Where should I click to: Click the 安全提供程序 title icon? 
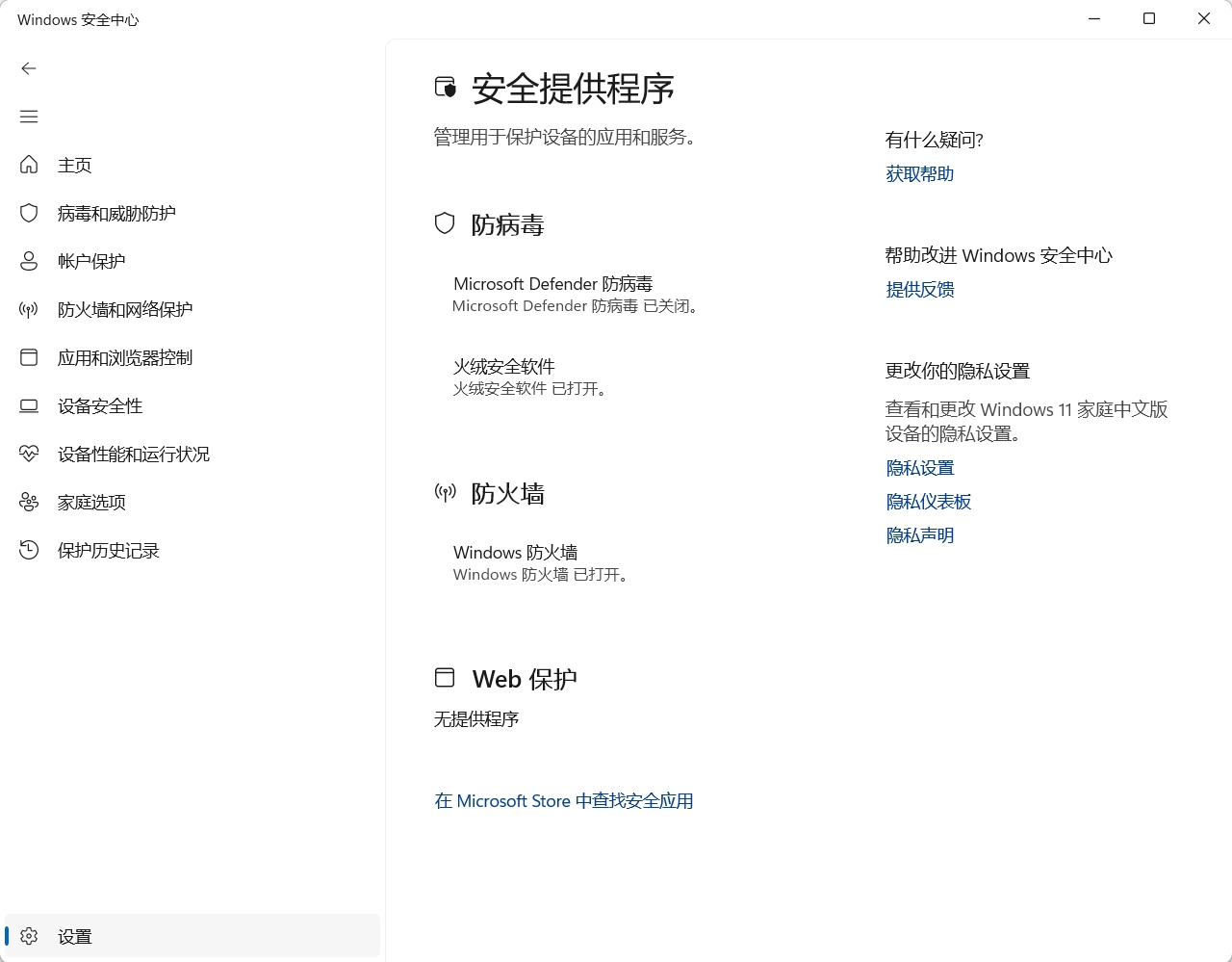[x=446, y=88]
